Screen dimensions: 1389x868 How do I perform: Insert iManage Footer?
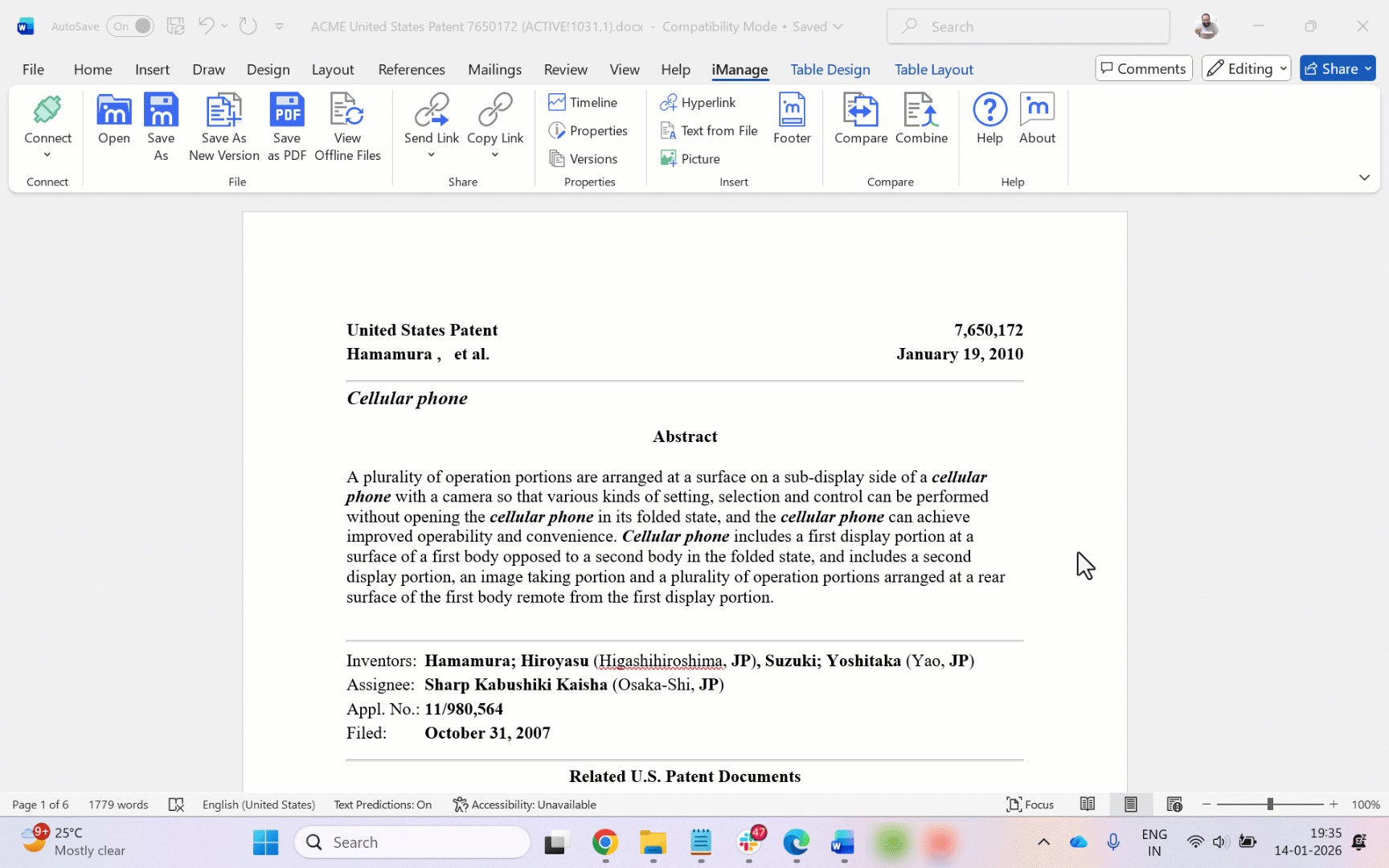click(x=792, y=111)
